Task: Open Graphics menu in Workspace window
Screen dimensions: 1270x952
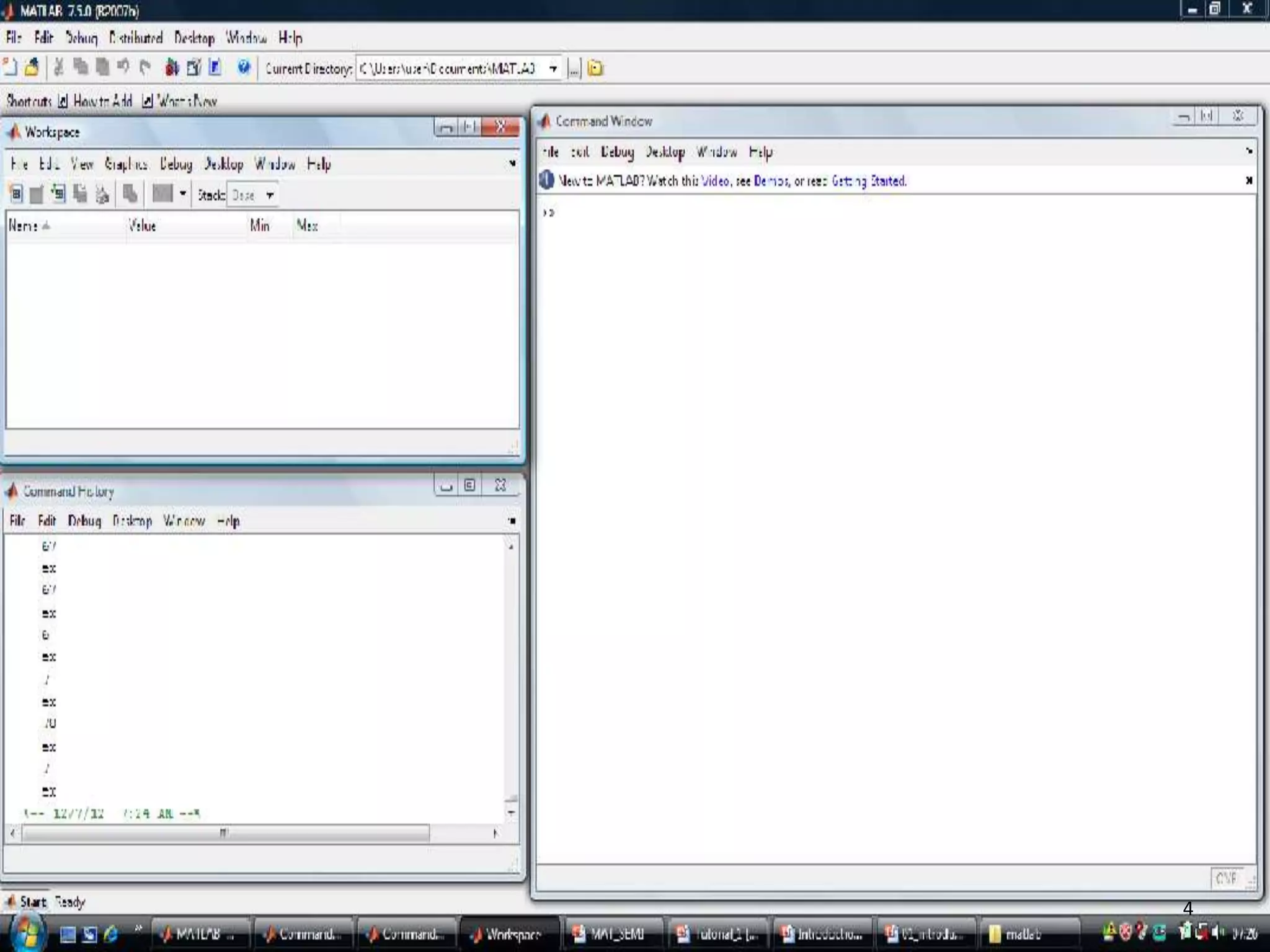Action: (126, 164)
